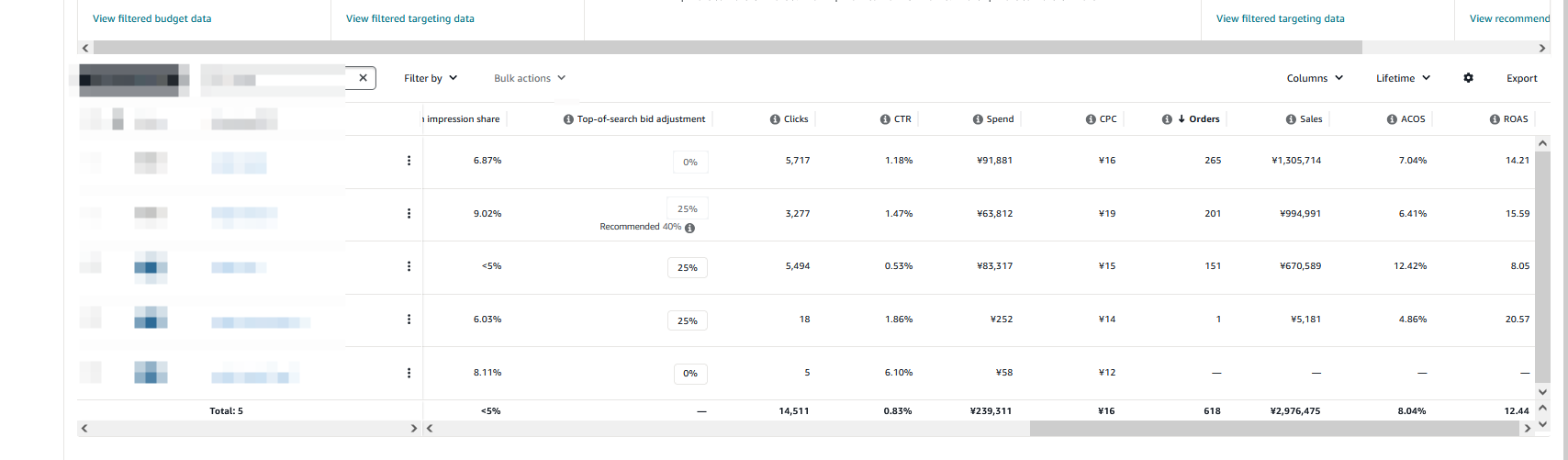Open View filtered budget data link
Screen dimensions: 1568x460
point(151,18)
